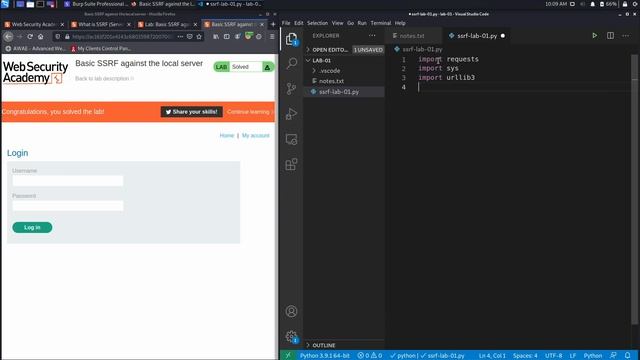Switch to the Web Security Academy Firefox tab
Viewport: 640px width, 360px height.
(x=34, y=24)
